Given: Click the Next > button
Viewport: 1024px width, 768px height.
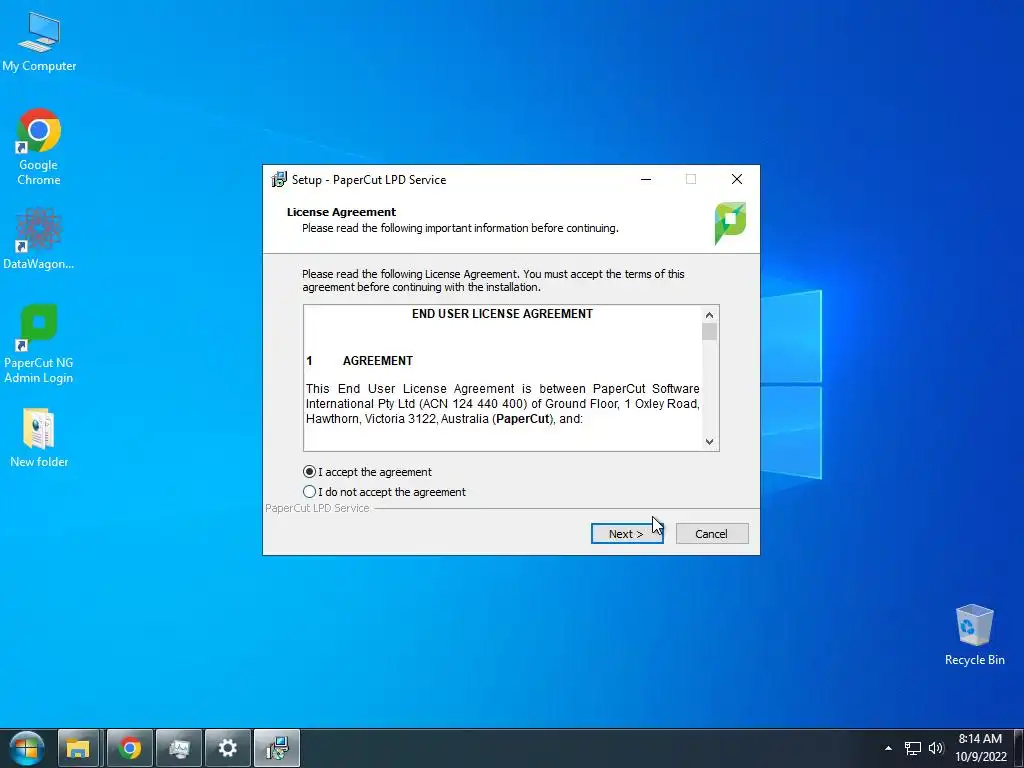Looking at the screenshot, I should coord(627,534).
